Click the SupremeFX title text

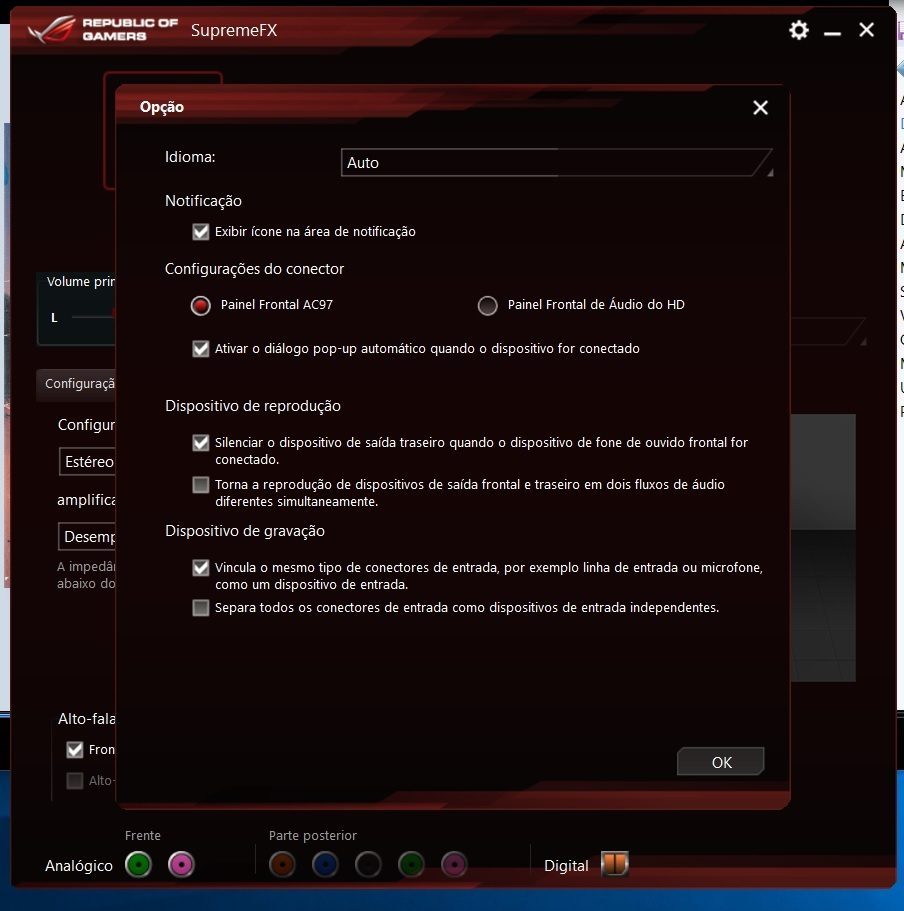[234, 30]
